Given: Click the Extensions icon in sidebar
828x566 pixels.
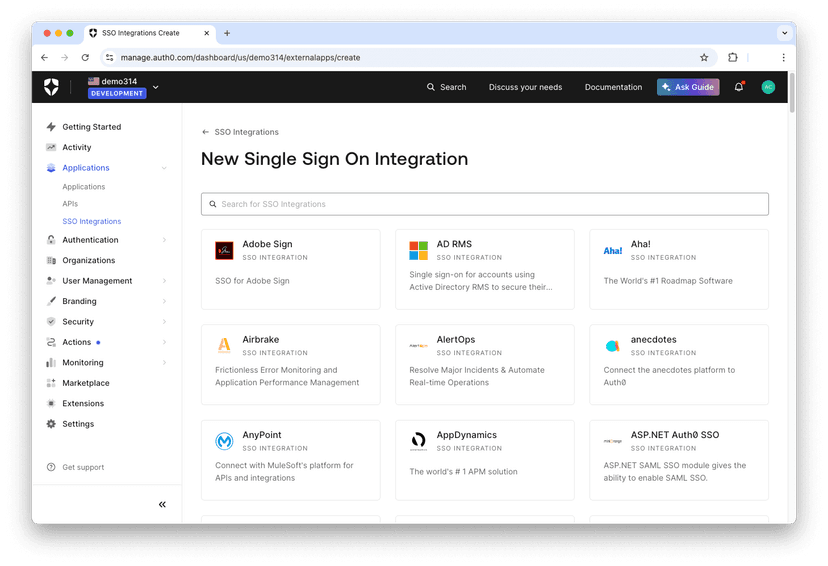Looking at the screenshot, I should (51, 403).
